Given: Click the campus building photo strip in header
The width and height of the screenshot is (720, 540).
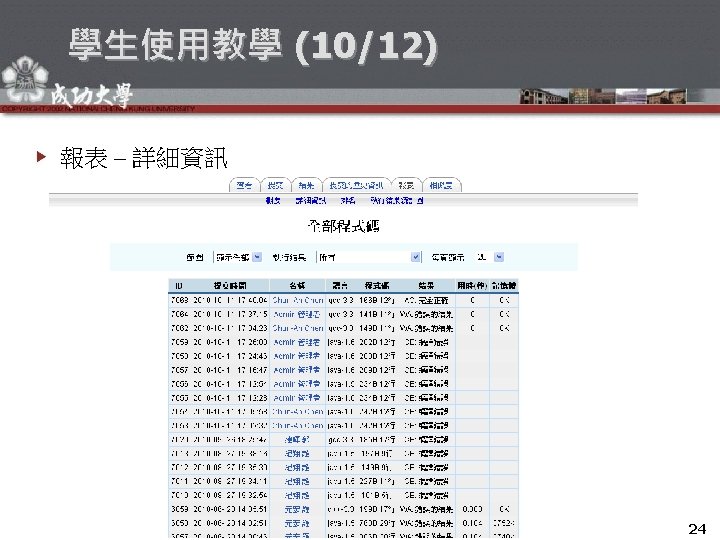Looking at the screenshot, I should [x=603, y=96].
